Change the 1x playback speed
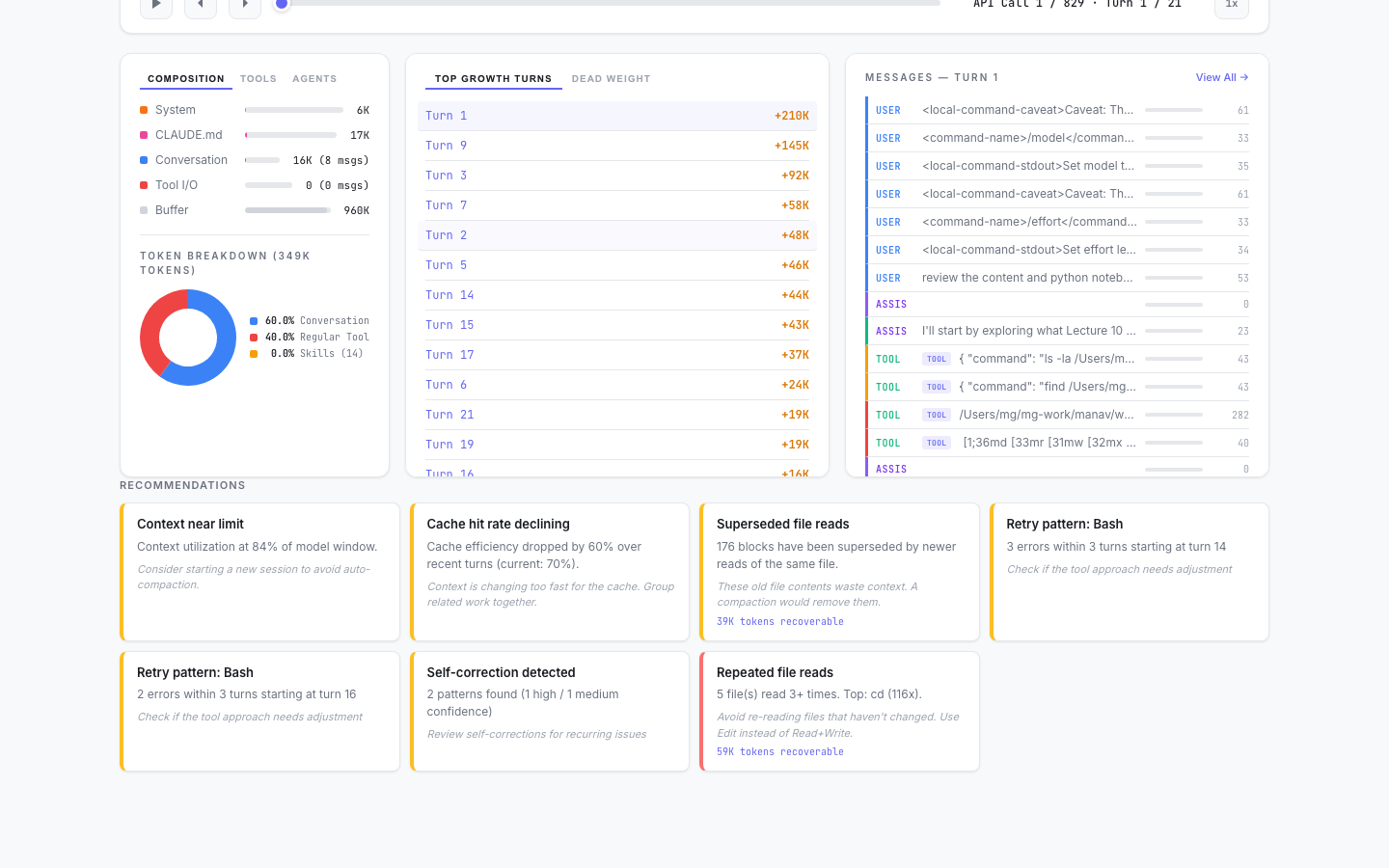Viewport: 1389px width, 868px height. coord(1232,5)
